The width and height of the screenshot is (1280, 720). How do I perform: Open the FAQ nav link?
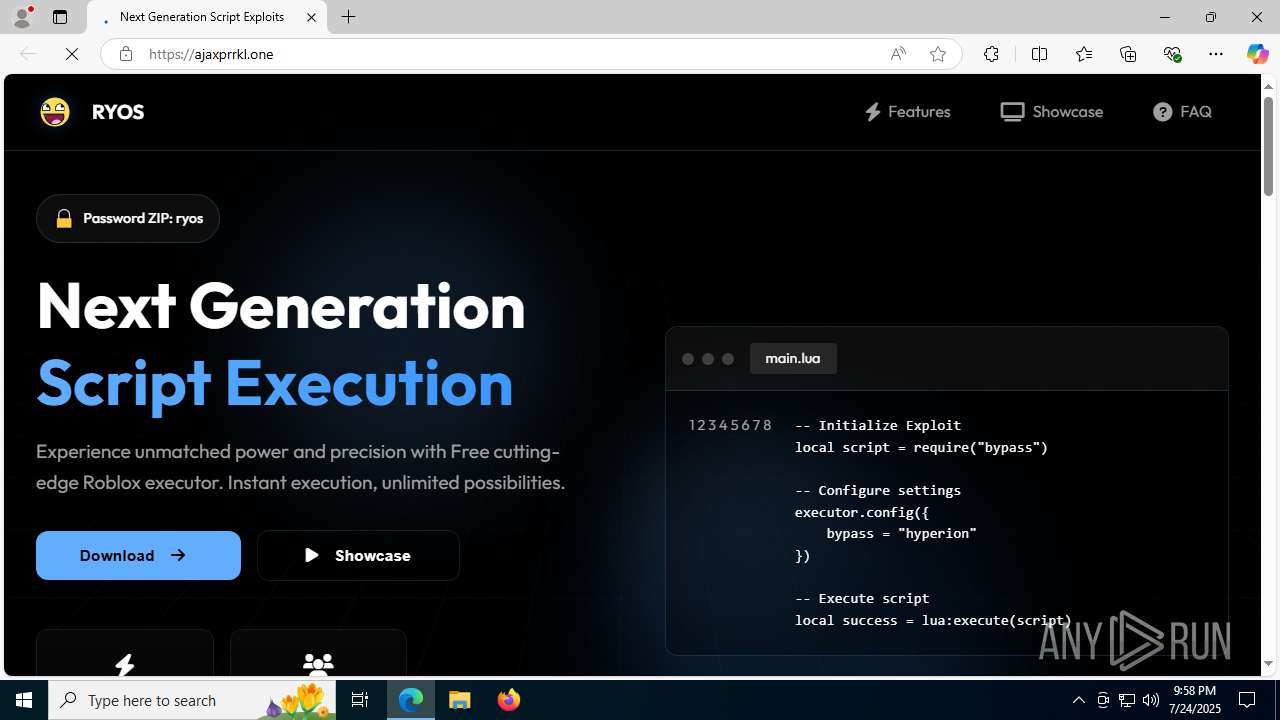coord(1182,112)
